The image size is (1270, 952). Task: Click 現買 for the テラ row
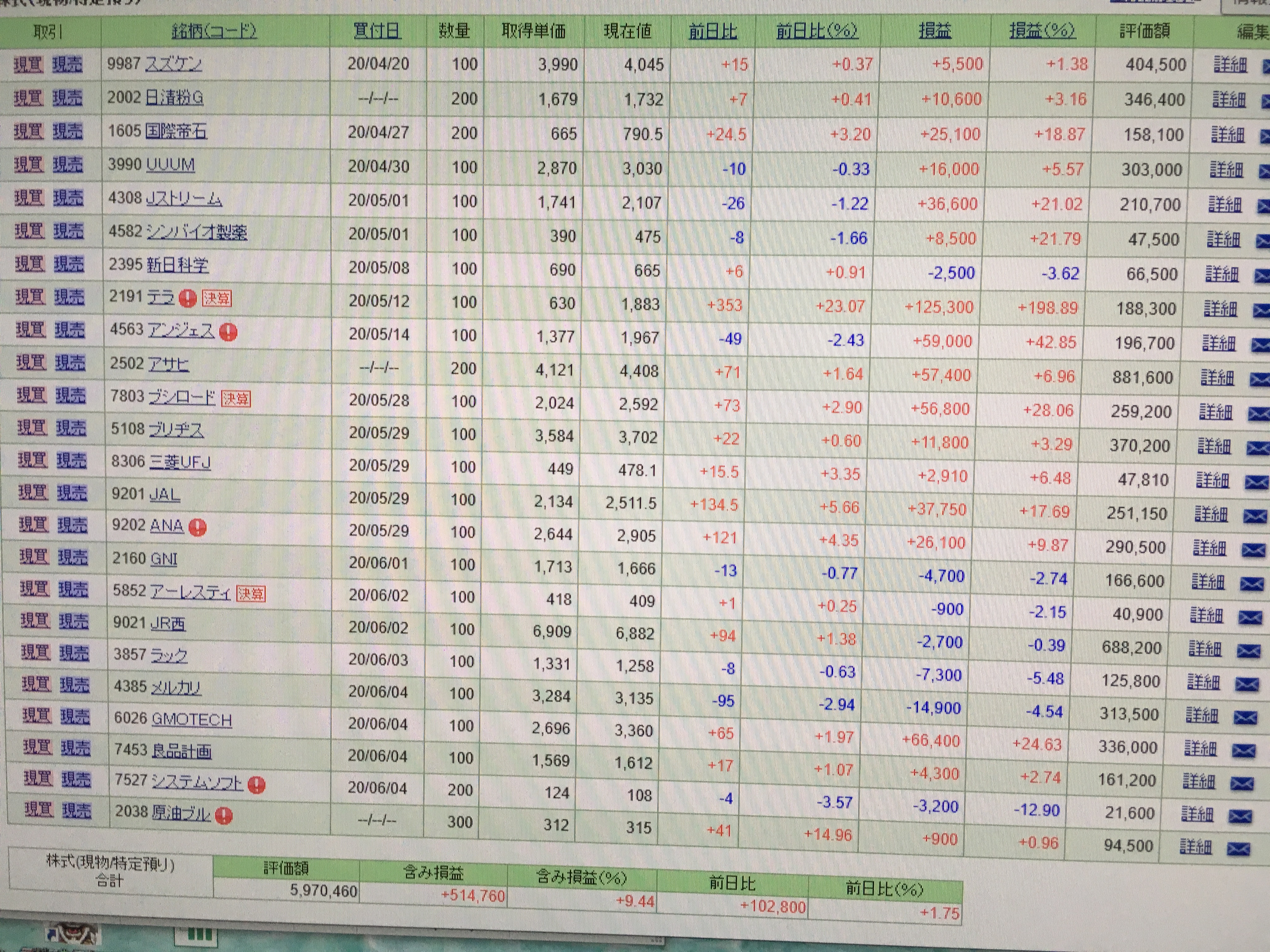(x=30, y=297)
